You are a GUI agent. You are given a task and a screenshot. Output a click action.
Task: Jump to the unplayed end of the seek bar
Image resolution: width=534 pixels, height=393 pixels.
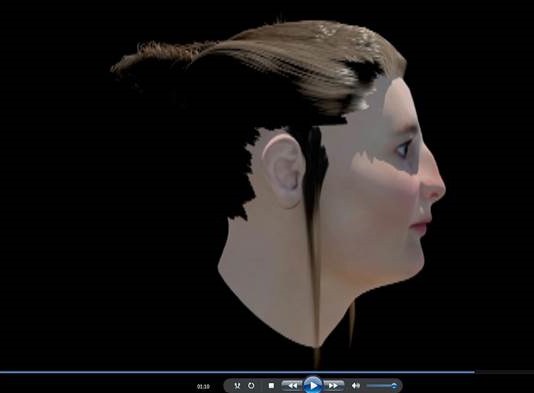tap(505, 372)
